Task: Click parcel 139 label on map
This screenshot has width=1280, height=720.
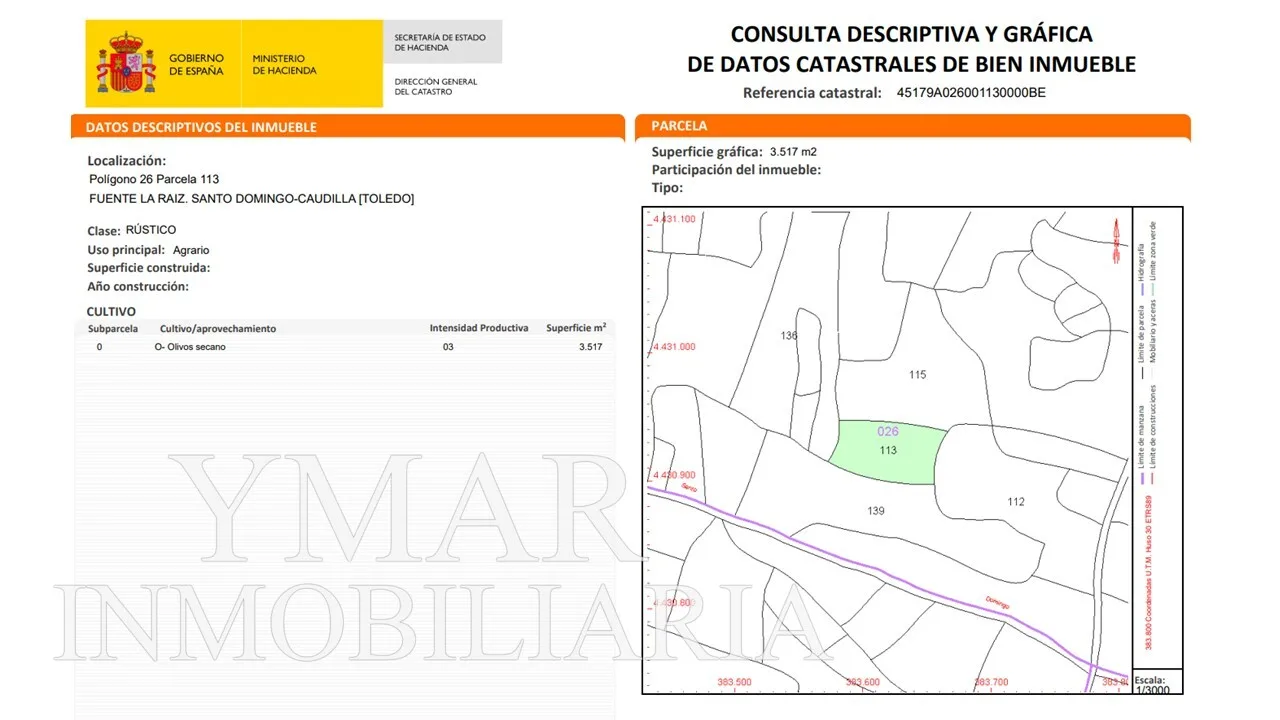Action: [876, 511]
